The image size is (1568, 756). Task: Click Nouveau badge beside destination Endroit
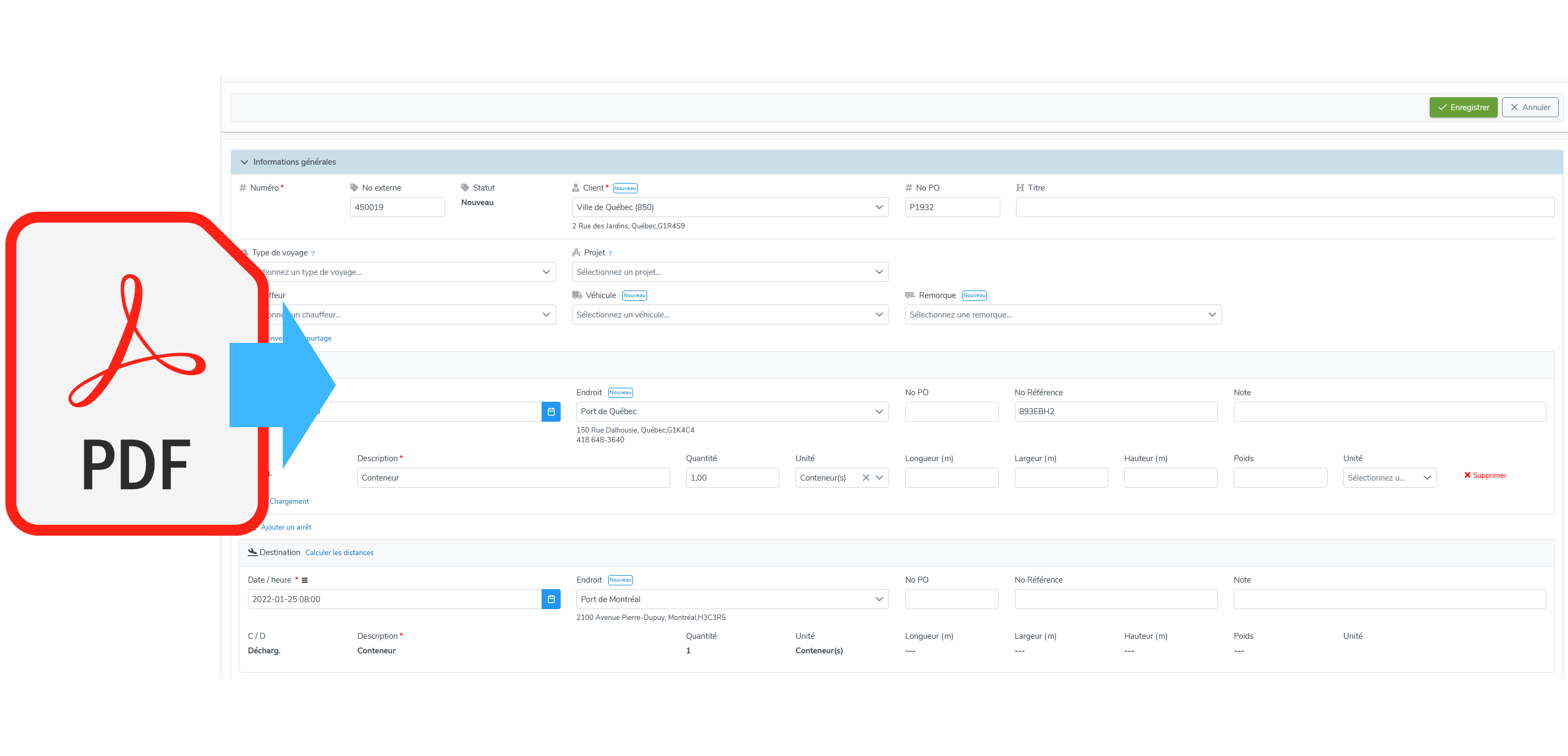tap(620, 580)
